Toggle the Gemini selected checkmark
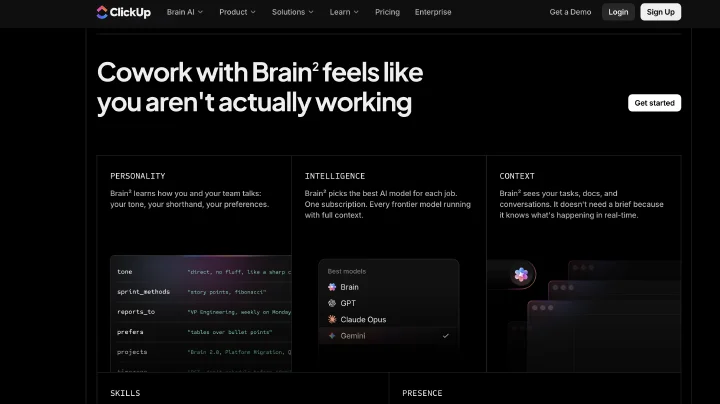This screenshot has height=404, width=720. pyautogui.click(x=445, y=336)
